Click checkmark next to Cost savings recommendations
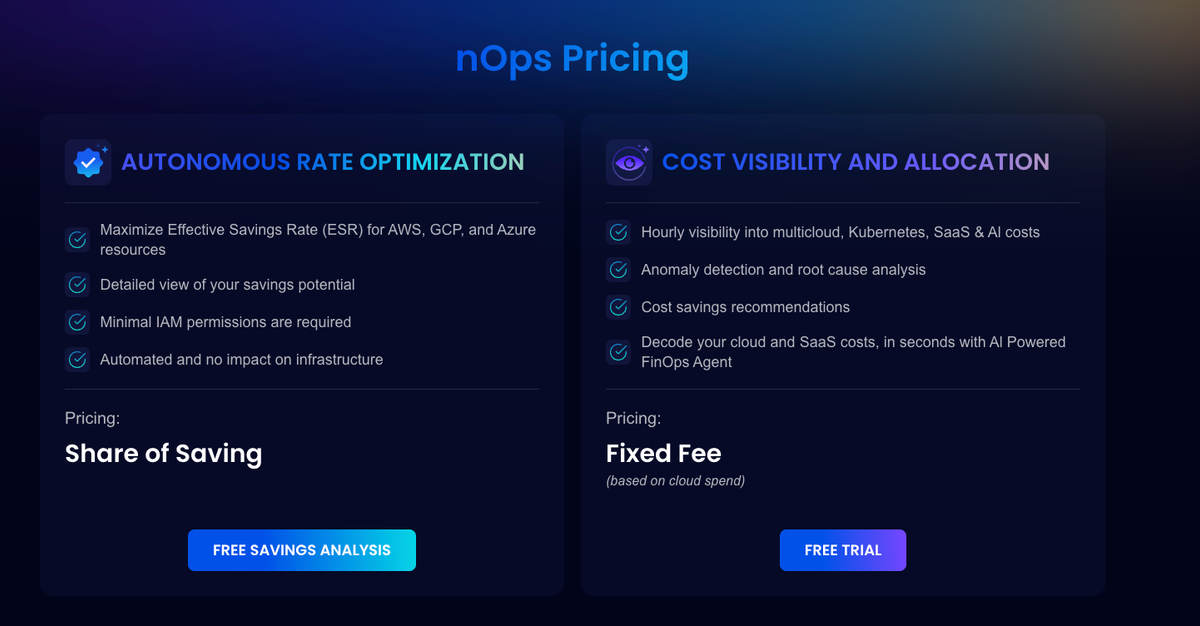This screenshot has width=1200, height=626. click(x=618, y=307)
